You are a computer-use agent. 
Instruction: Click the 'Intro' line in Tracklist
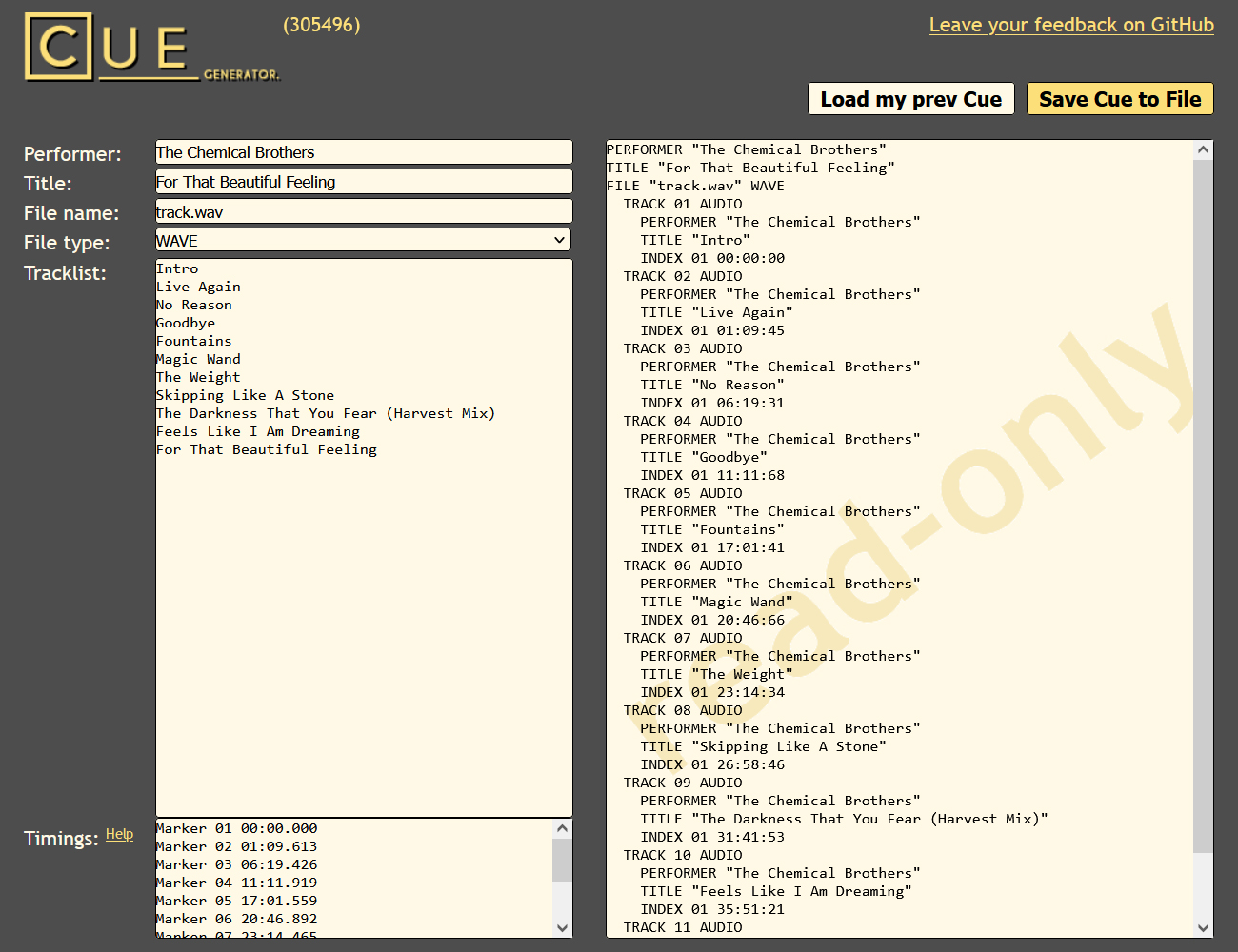tap(177, 268)
